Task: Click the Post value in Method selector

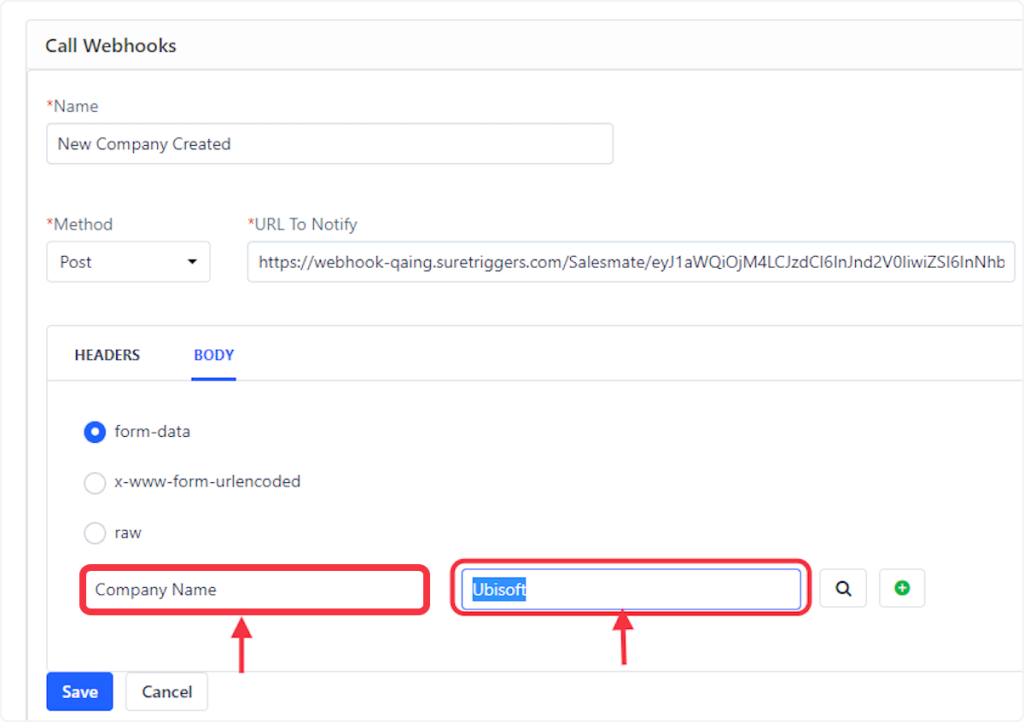Action: click(76, 262)
